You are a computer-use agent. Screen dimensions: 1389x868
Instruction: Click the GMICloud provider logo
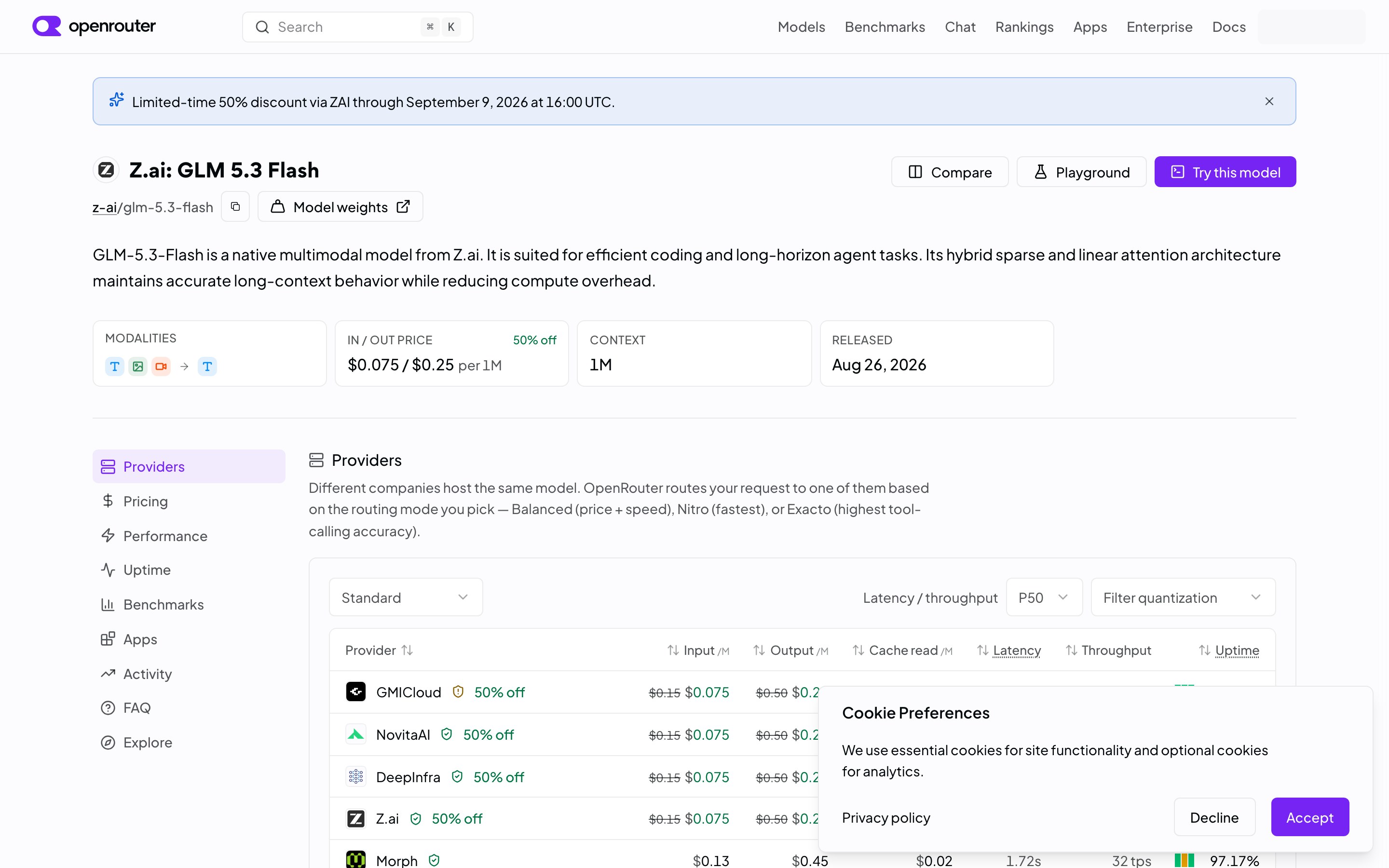(356, 692)
